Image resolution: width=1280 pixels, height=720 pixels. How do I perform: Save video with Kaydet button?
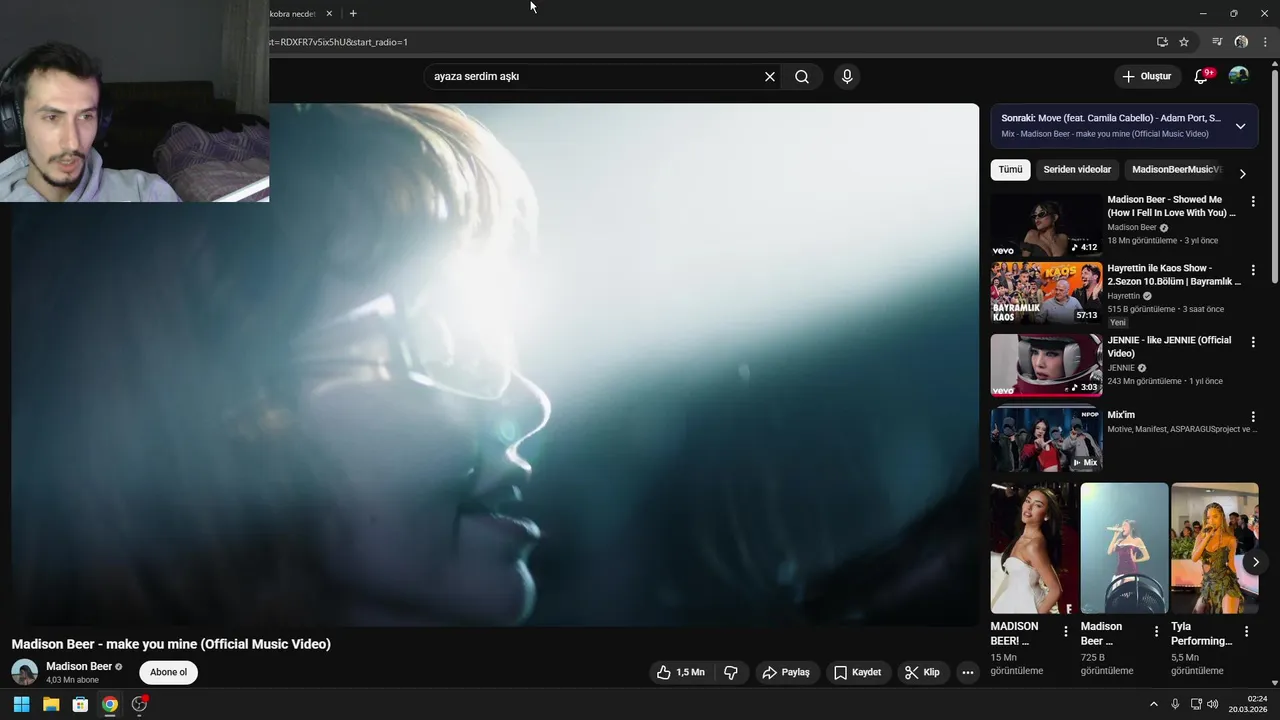coord(858,673)
